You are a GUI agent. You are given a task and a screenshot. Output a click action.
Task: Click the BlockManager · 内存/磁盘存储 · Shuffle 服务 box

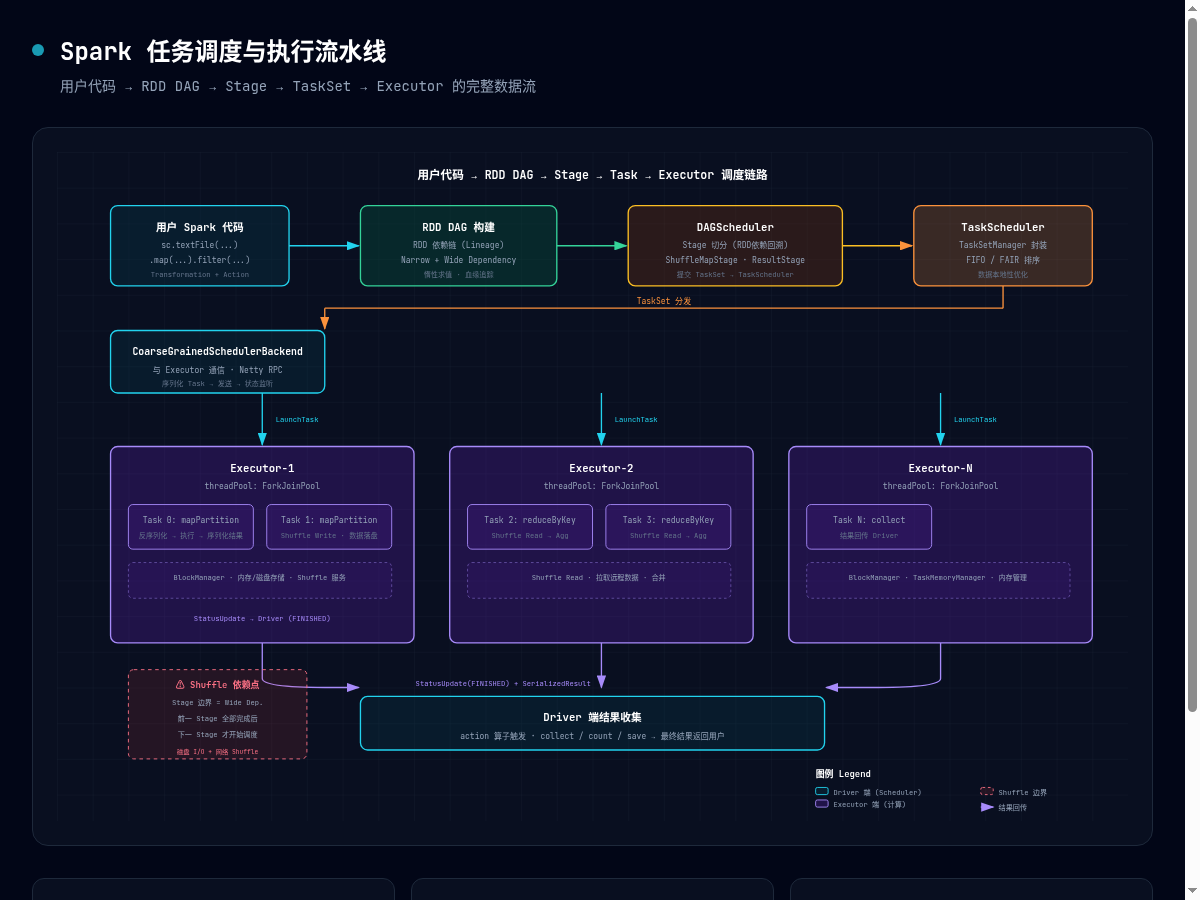[x=260, y=580]
